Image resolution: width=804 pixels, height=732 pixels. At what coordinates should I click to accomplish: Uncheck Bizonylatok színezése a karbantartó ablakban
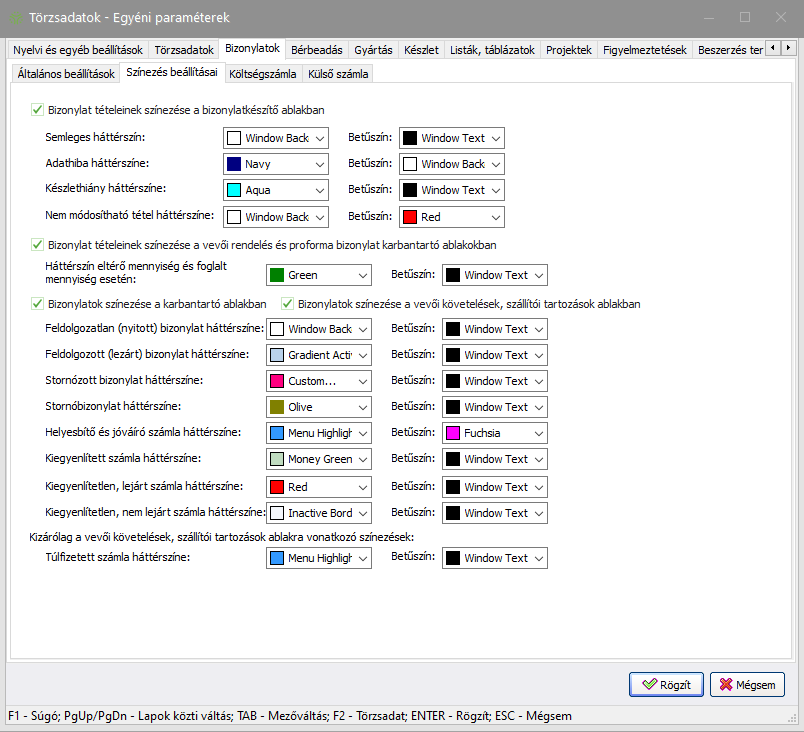pos(38,304)
